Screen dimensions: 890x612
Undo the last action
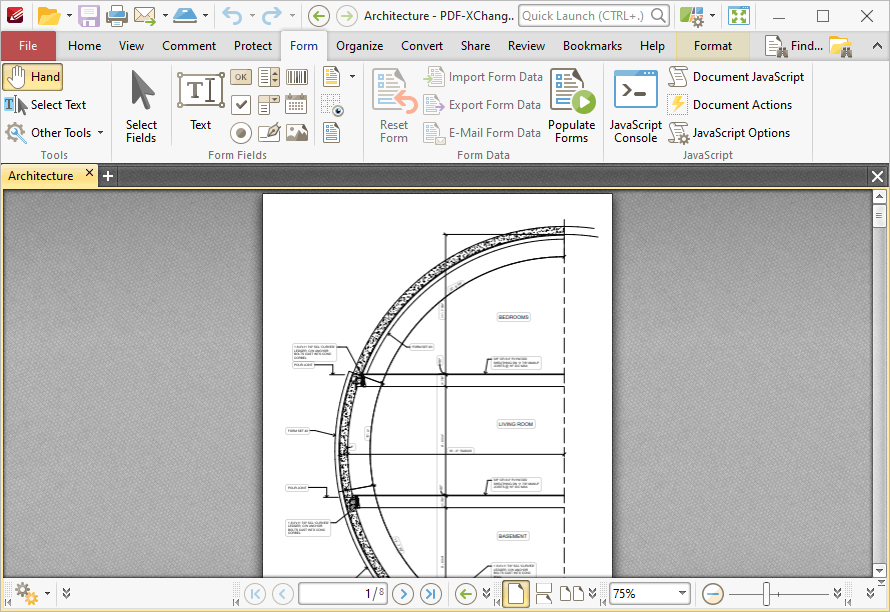pyautogui.click(x=232, y=16)
